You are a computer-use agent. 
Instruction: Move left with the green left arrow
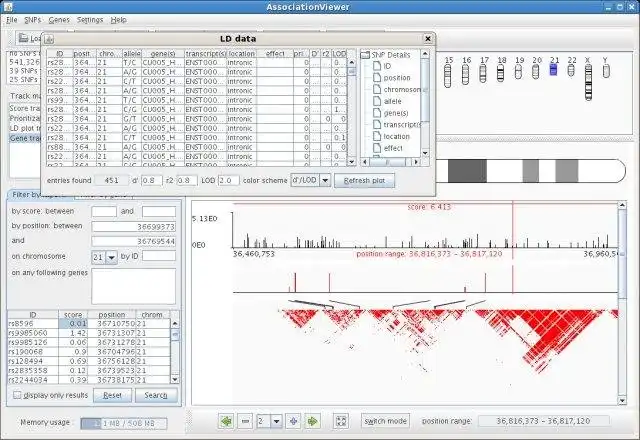pos(226,421)
